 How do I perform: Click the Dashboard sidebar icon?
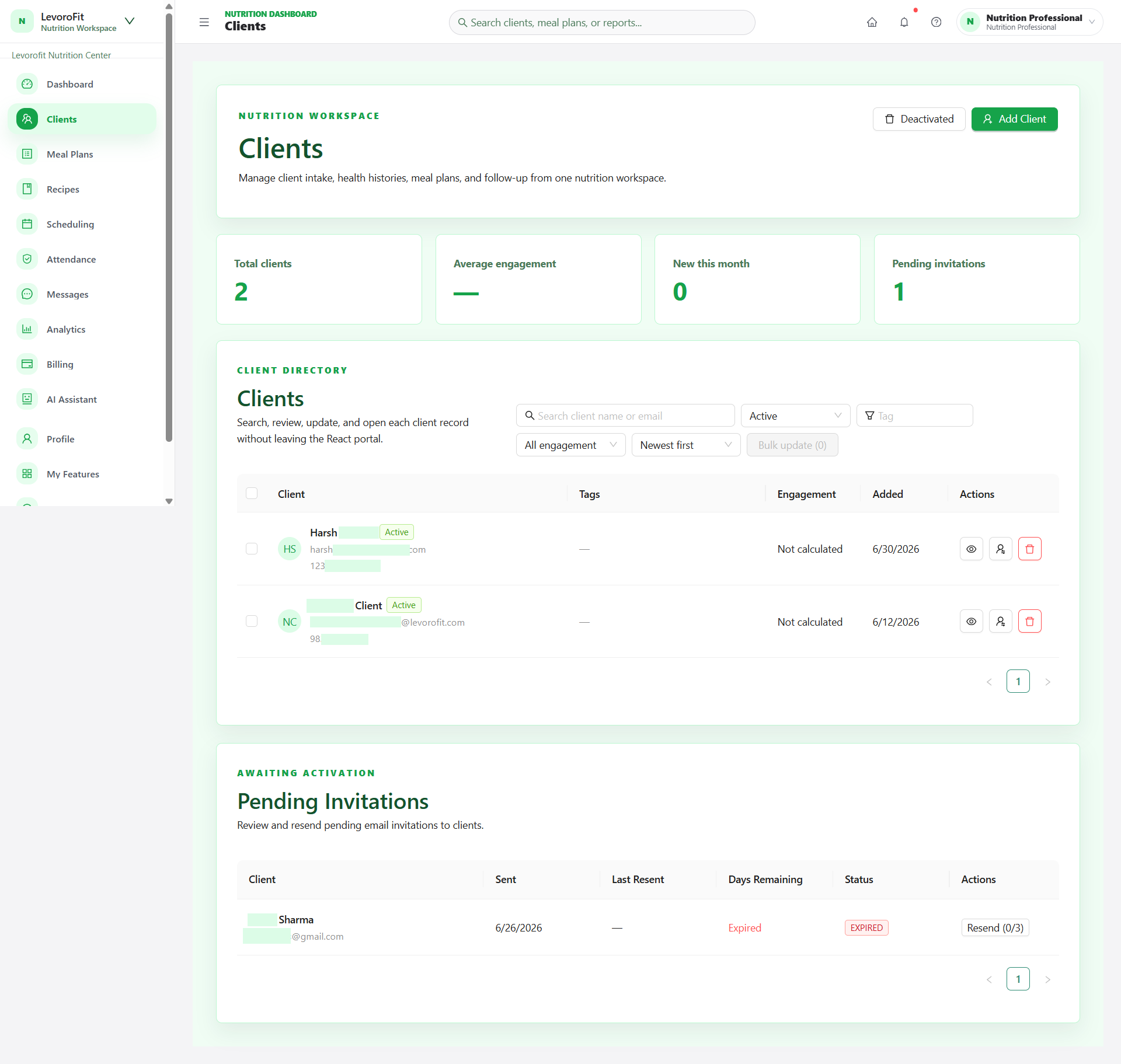[27, 84]
